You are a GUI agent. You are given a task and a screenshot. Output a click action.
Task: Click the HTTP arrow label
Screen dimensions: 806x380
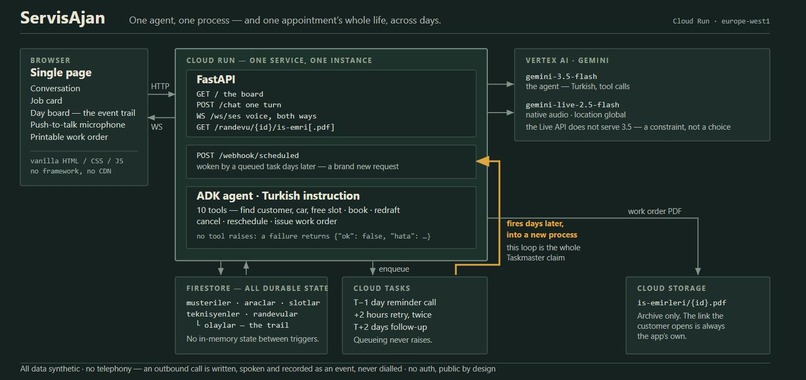160,86
